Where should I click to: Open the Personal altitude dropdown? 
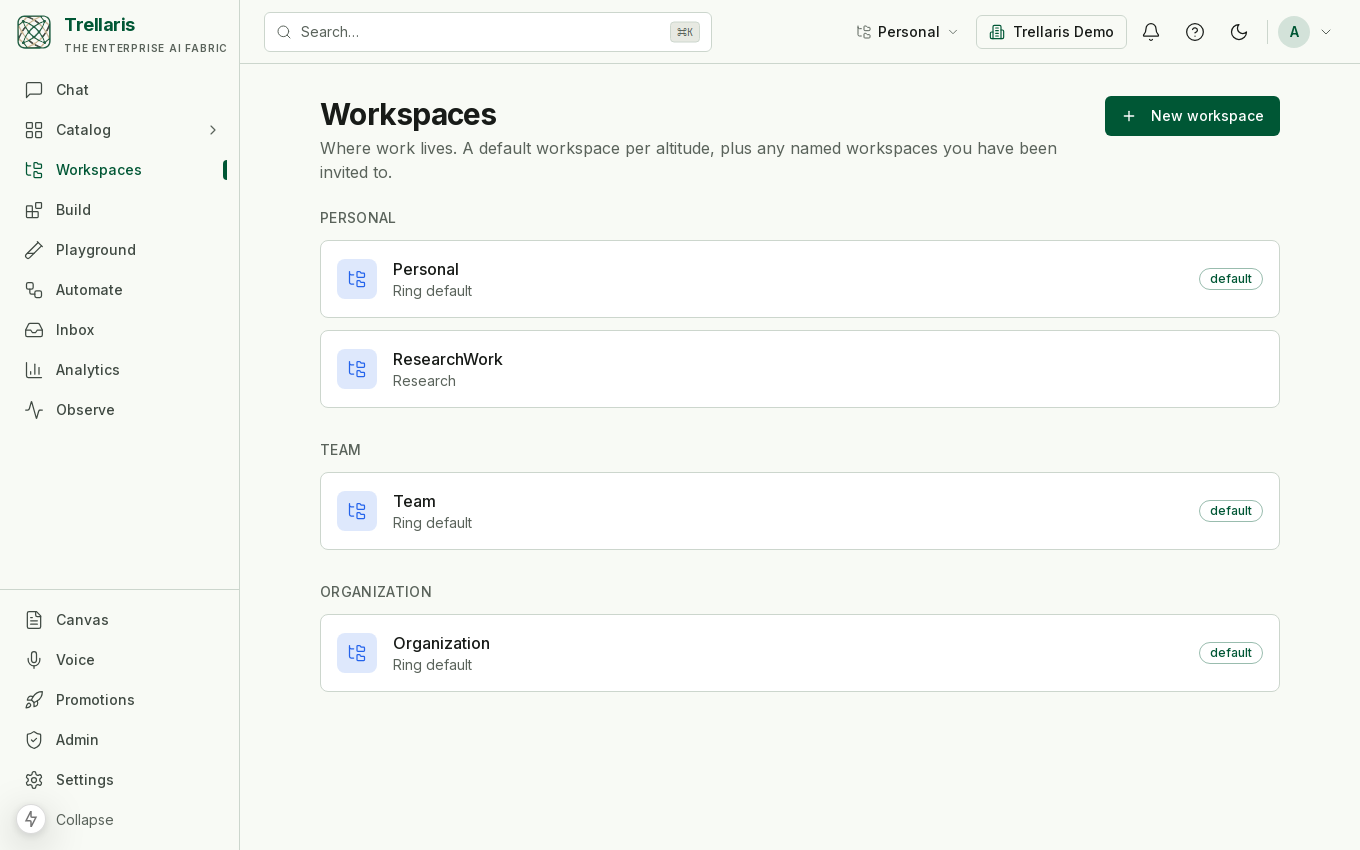pos(908,32)
